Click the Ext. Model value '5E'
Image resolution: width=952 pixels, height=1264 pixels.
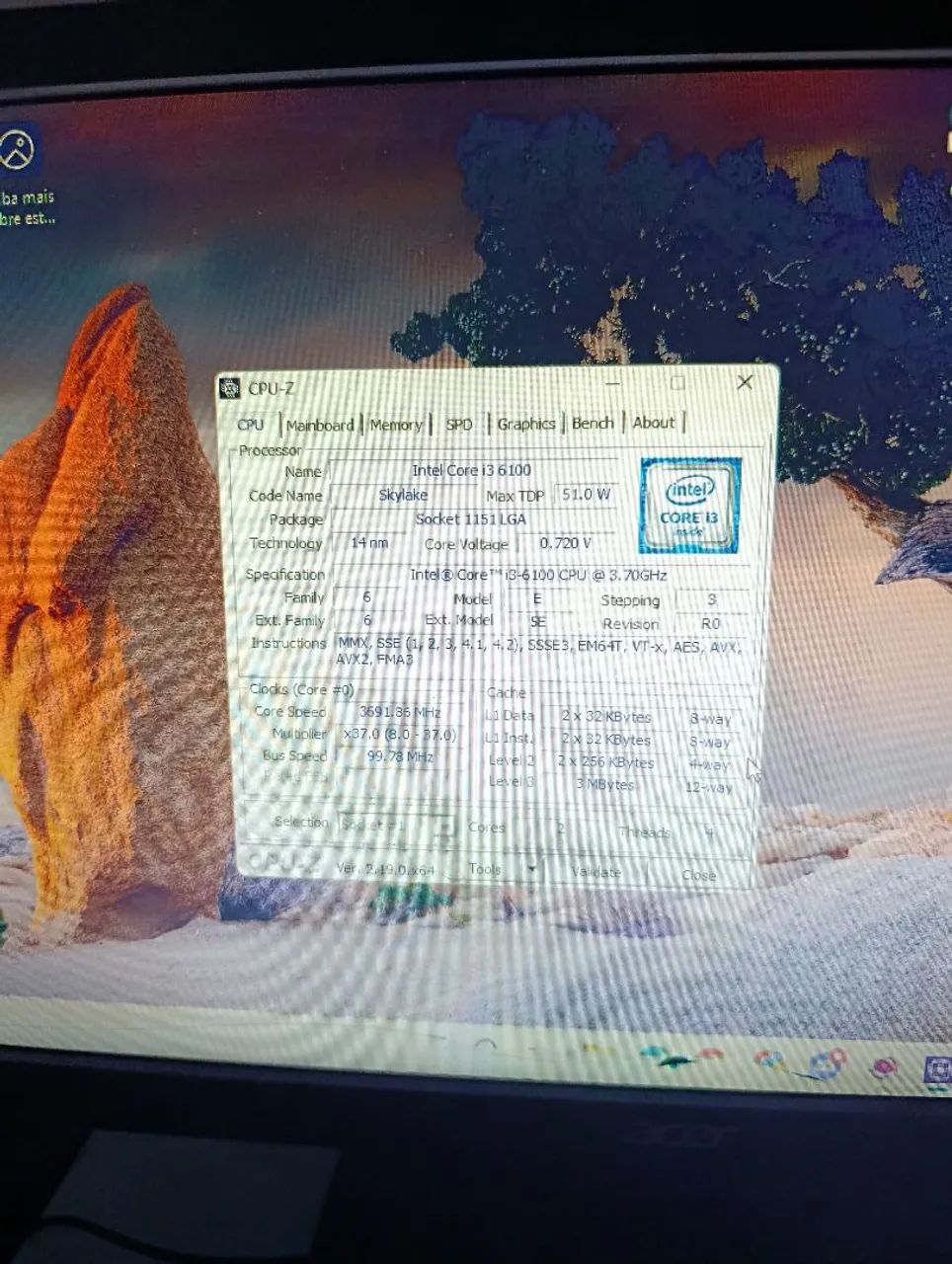point(537,622)
